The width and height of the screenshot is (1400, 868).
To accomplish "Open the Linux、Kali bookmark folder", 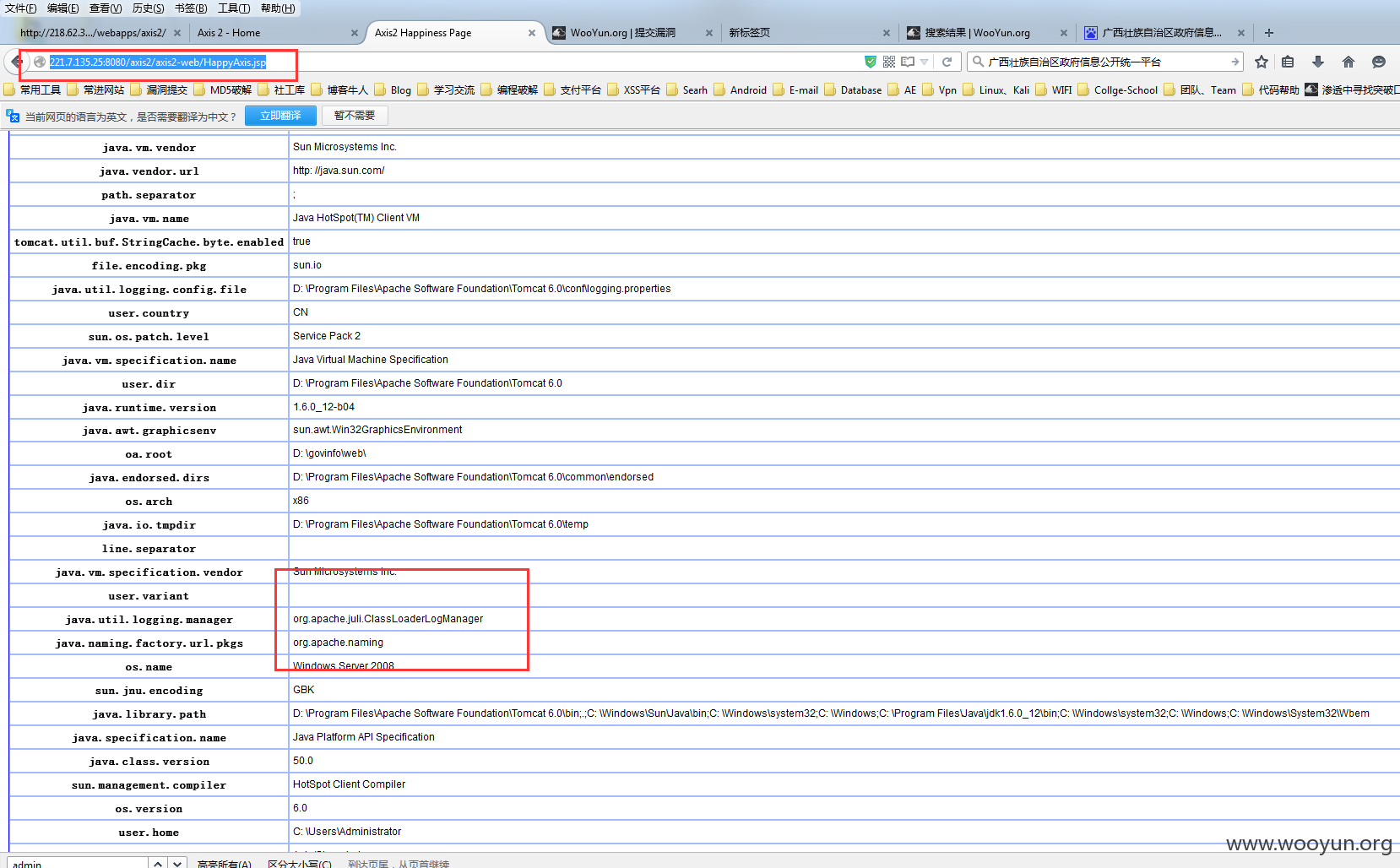I will point(996,90).
